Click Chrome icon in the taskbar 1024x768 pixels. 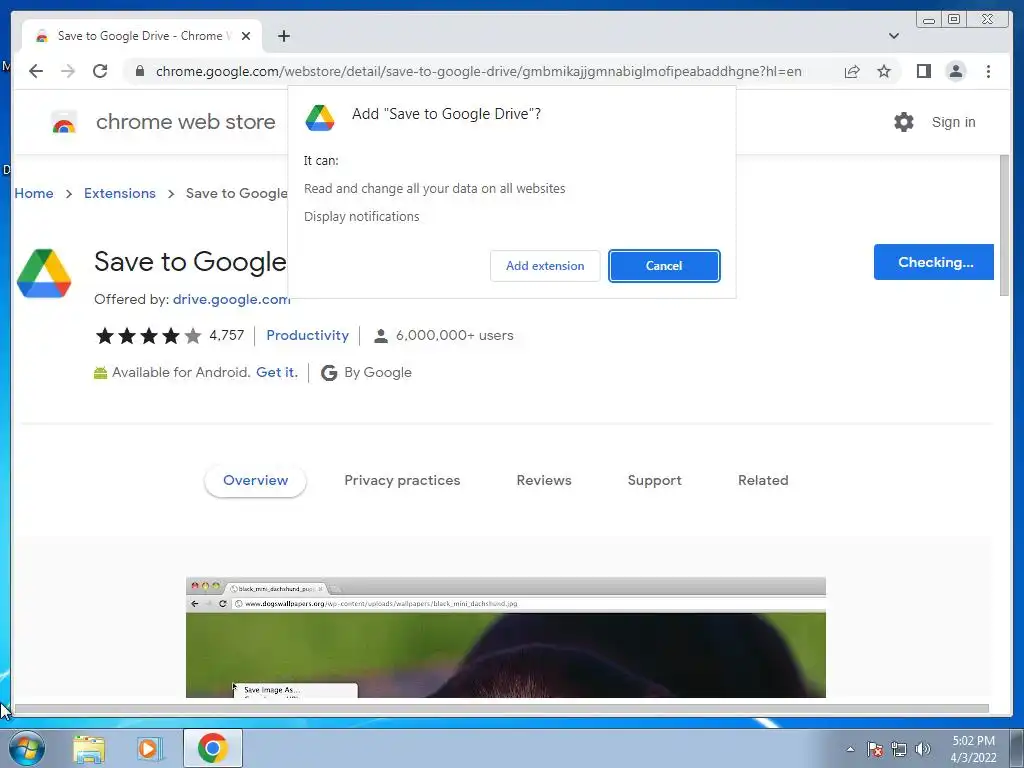[x=212, y=748]
